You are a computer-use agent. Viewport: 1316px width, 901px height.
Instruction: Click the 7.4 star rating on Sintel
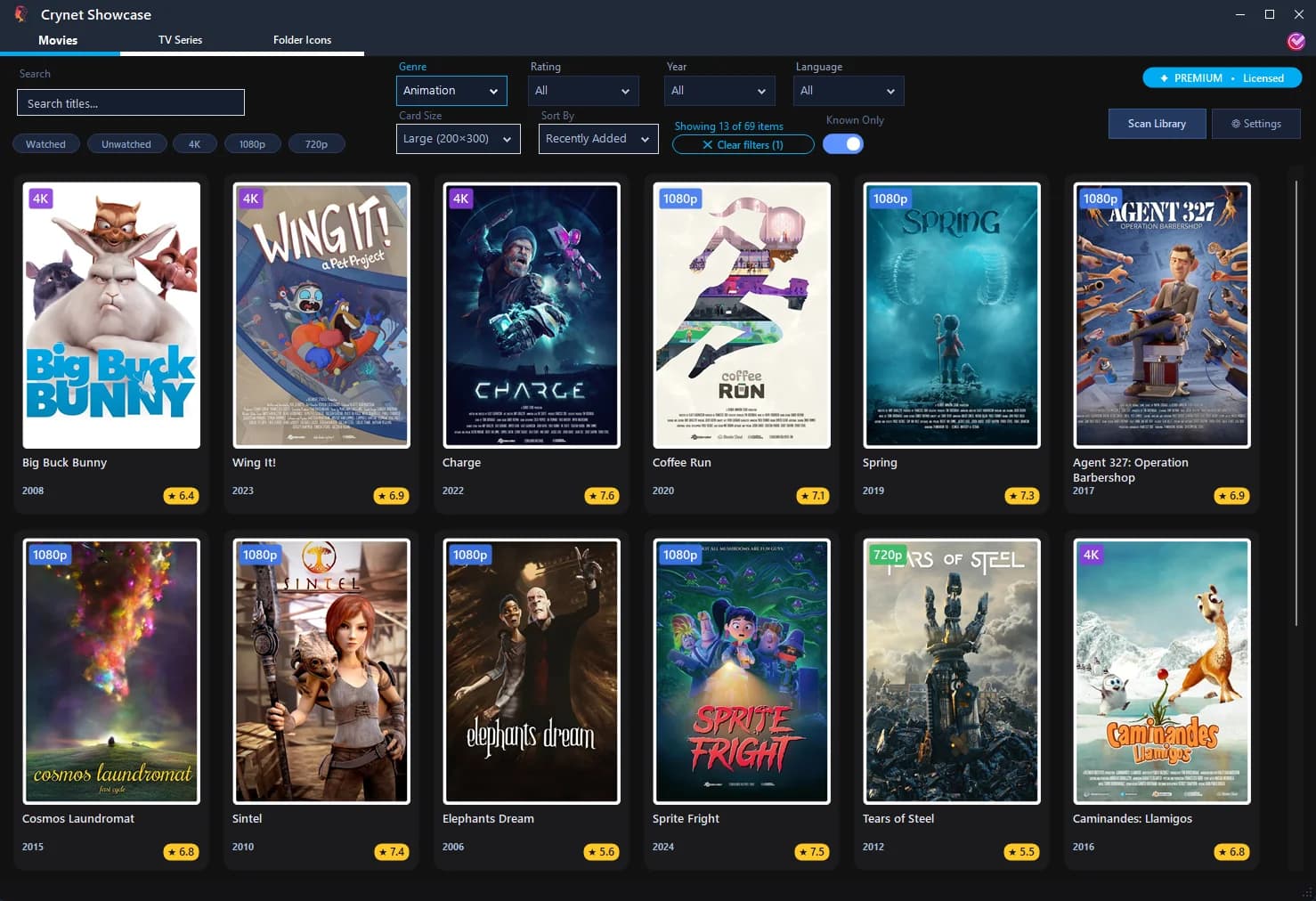pyautogui.click(x=391, y=852)
